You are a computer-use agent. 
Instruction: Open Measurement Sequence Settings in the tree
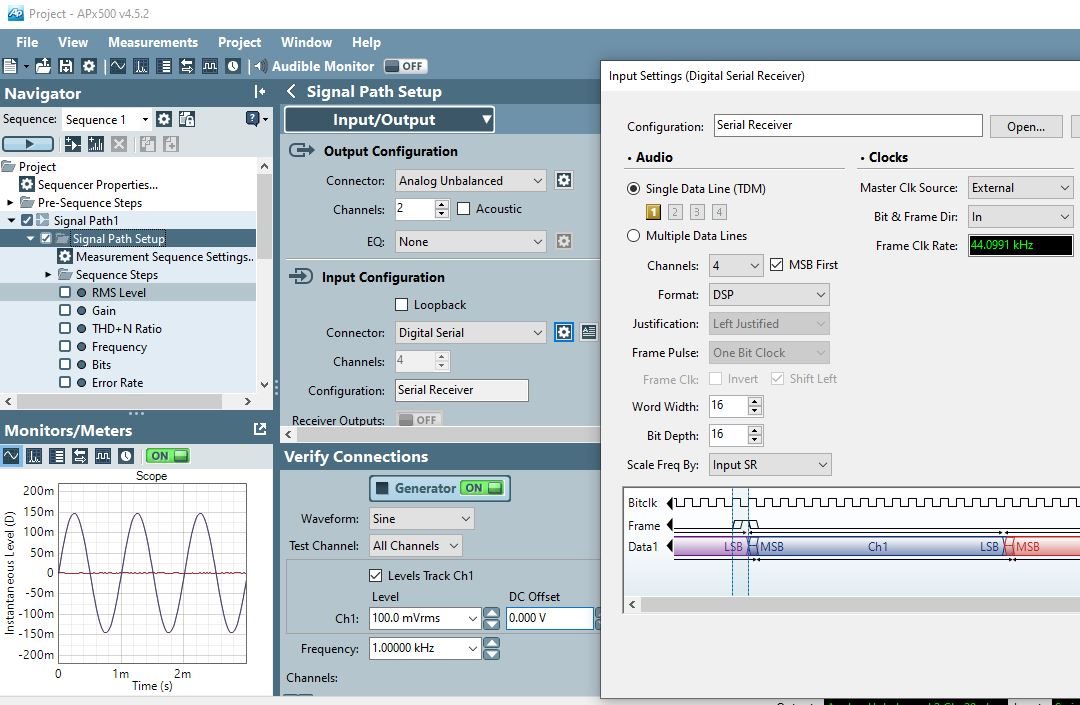coord(164,256)
